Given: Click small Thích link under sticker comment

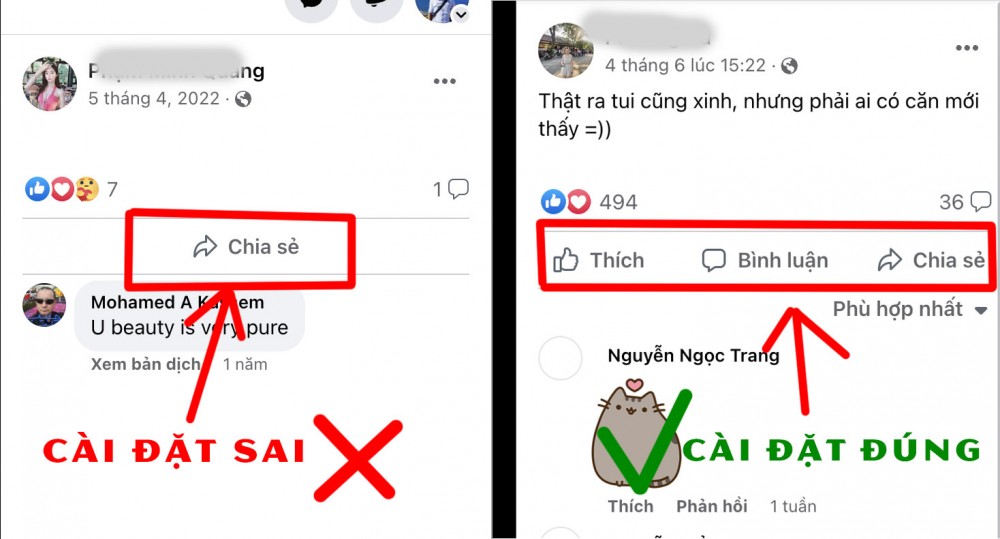Looking at the screenshot, I should [631, 506].
